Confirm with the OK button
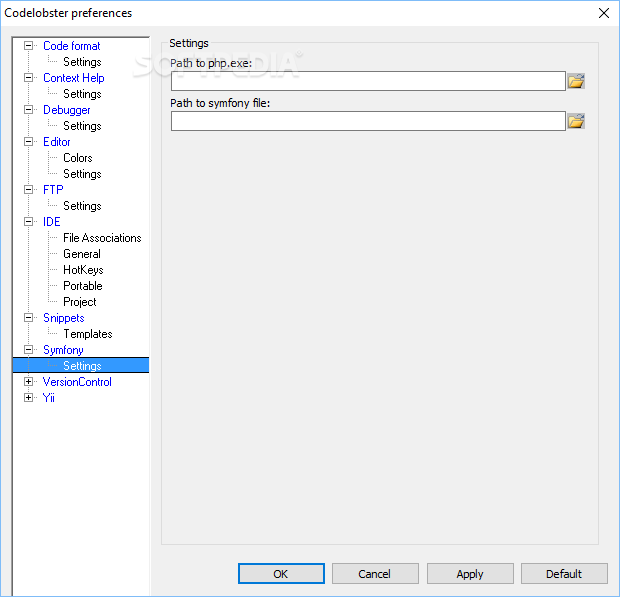The width and height of the screenshot is (620, 597). (281, 574)
